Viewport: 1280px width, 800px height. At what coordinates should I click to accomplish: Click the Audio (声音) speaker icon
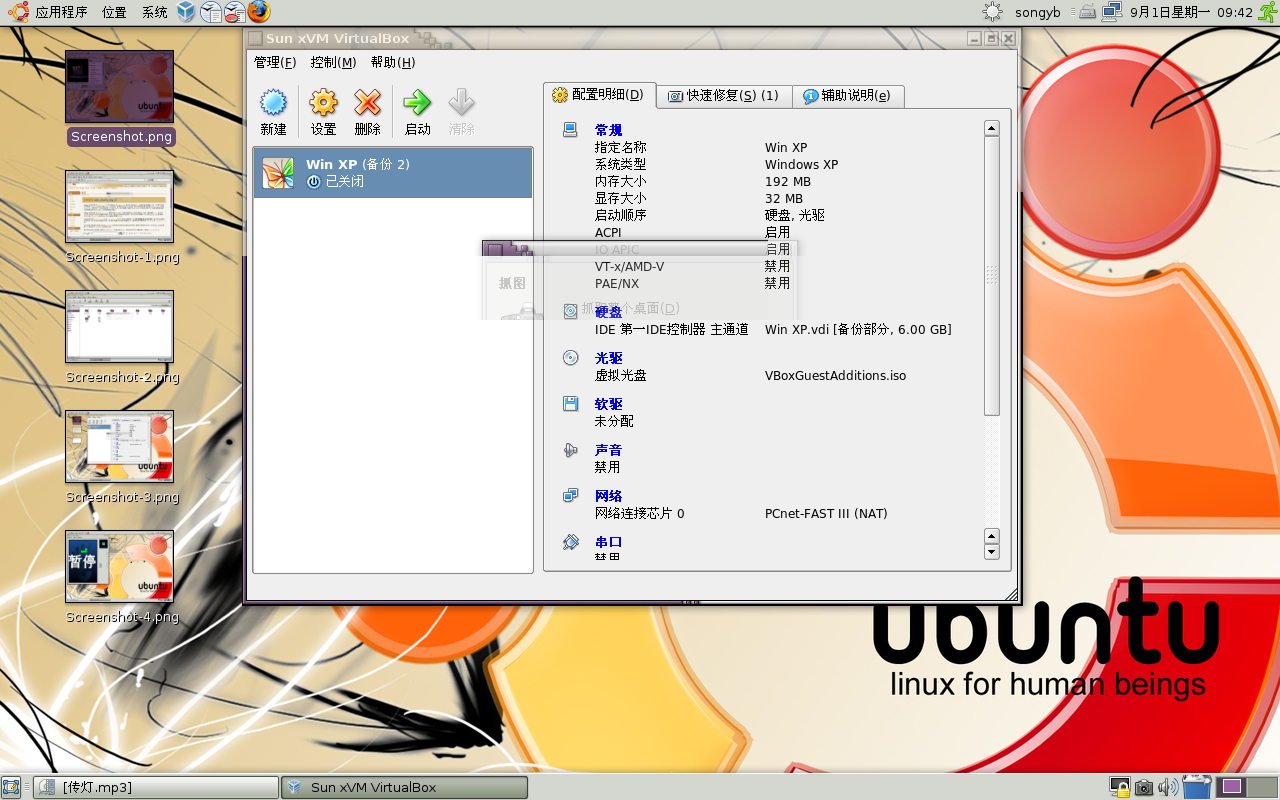point(570,450)
